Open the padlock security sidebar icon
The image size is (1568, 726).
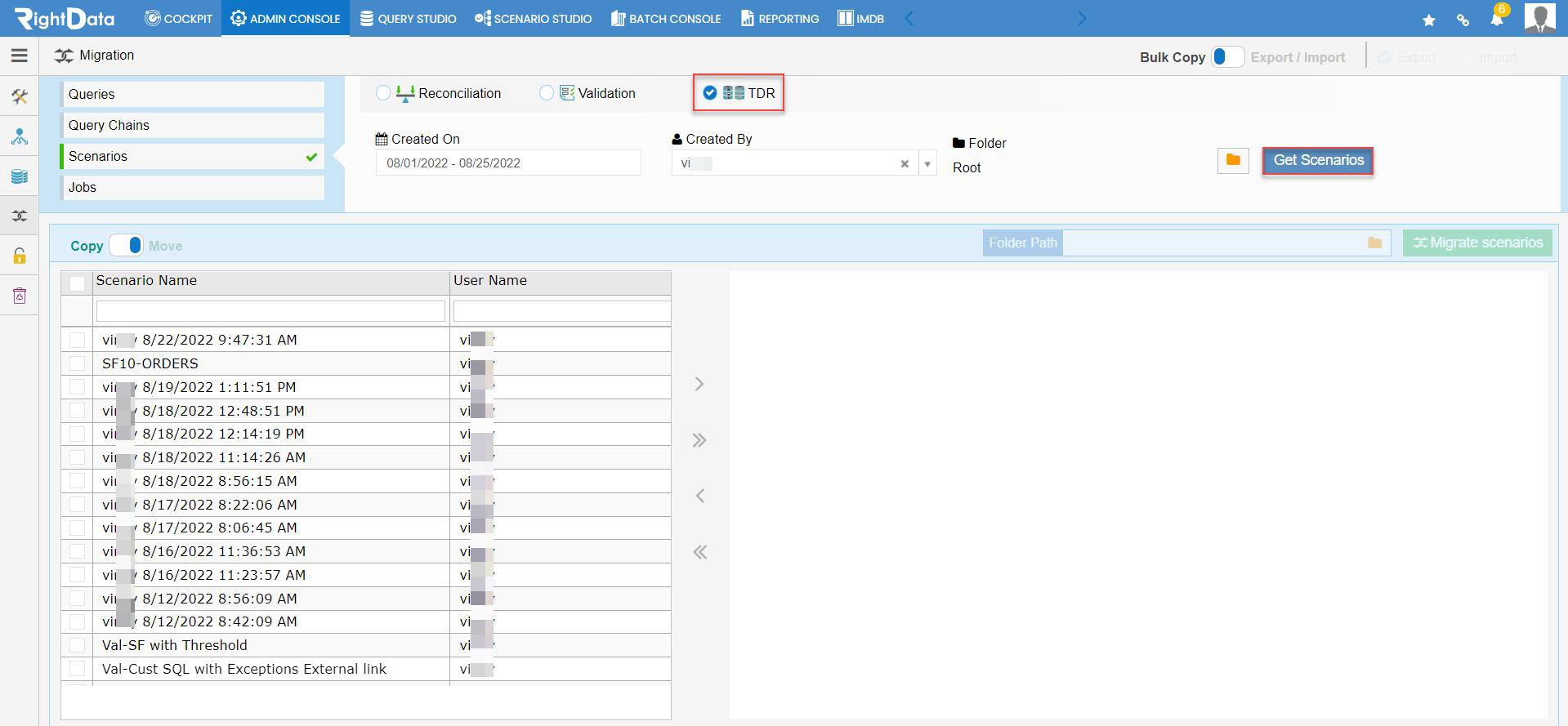pyautogui.click(x=20, y=256)
